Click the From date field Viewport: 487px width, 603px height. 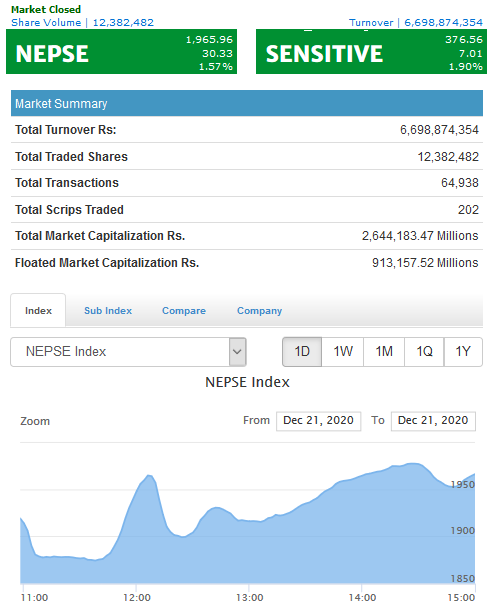click(319, 421)
